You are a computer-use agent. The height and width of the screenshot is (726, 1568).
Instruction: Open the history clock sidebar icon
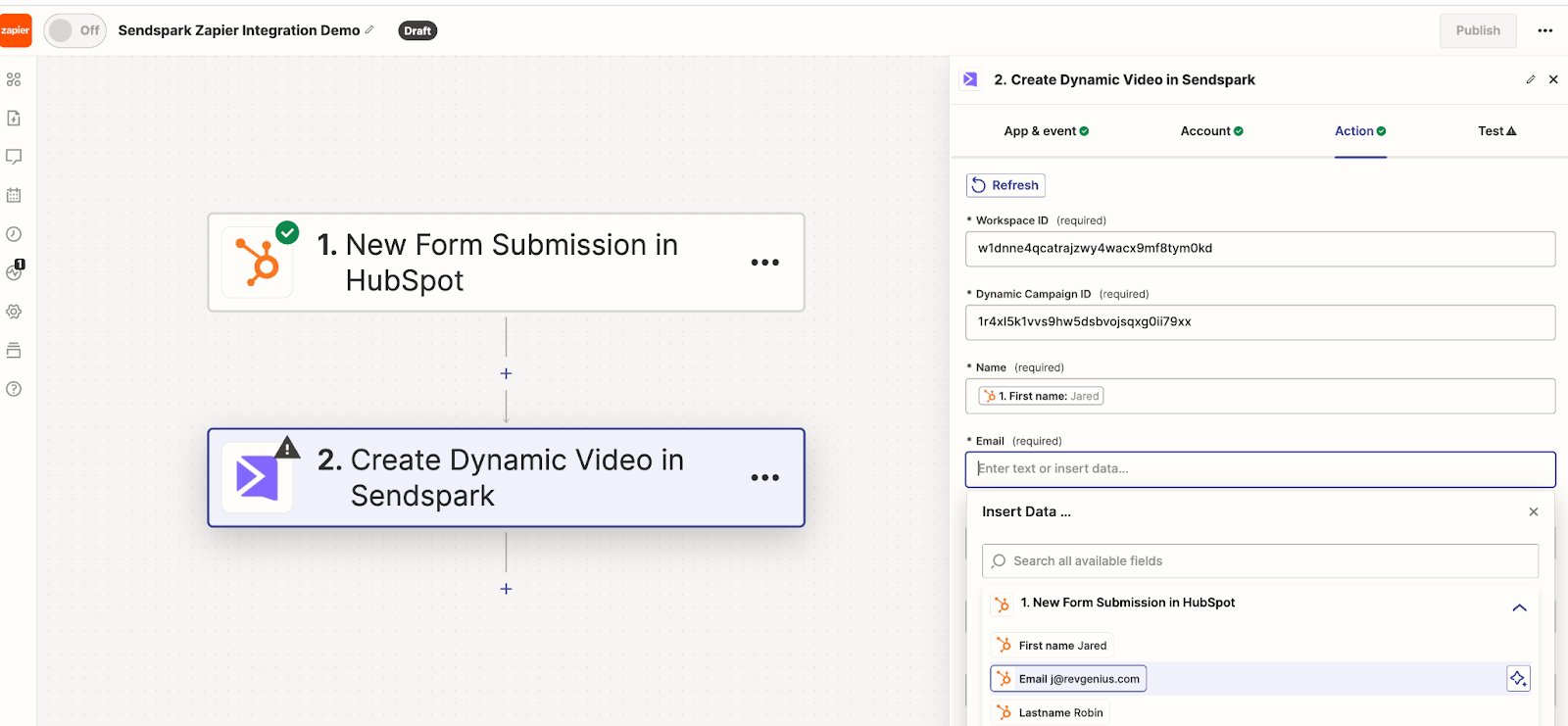point(14,234)
